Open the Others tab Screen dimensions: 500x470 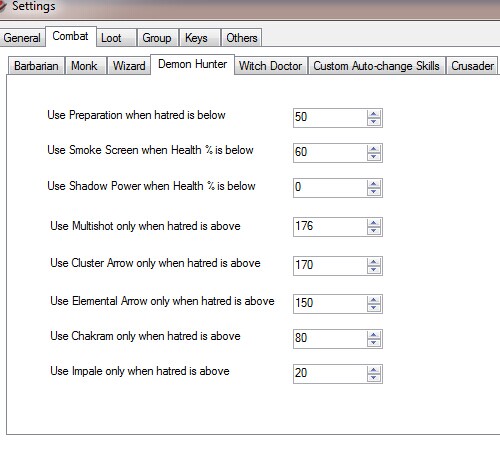241,38
